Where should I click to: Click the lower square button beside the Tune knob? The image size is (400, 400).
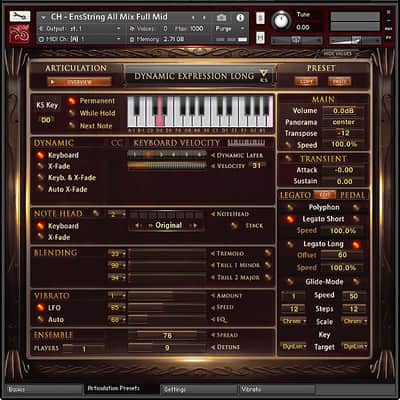[x=260, y=38]
